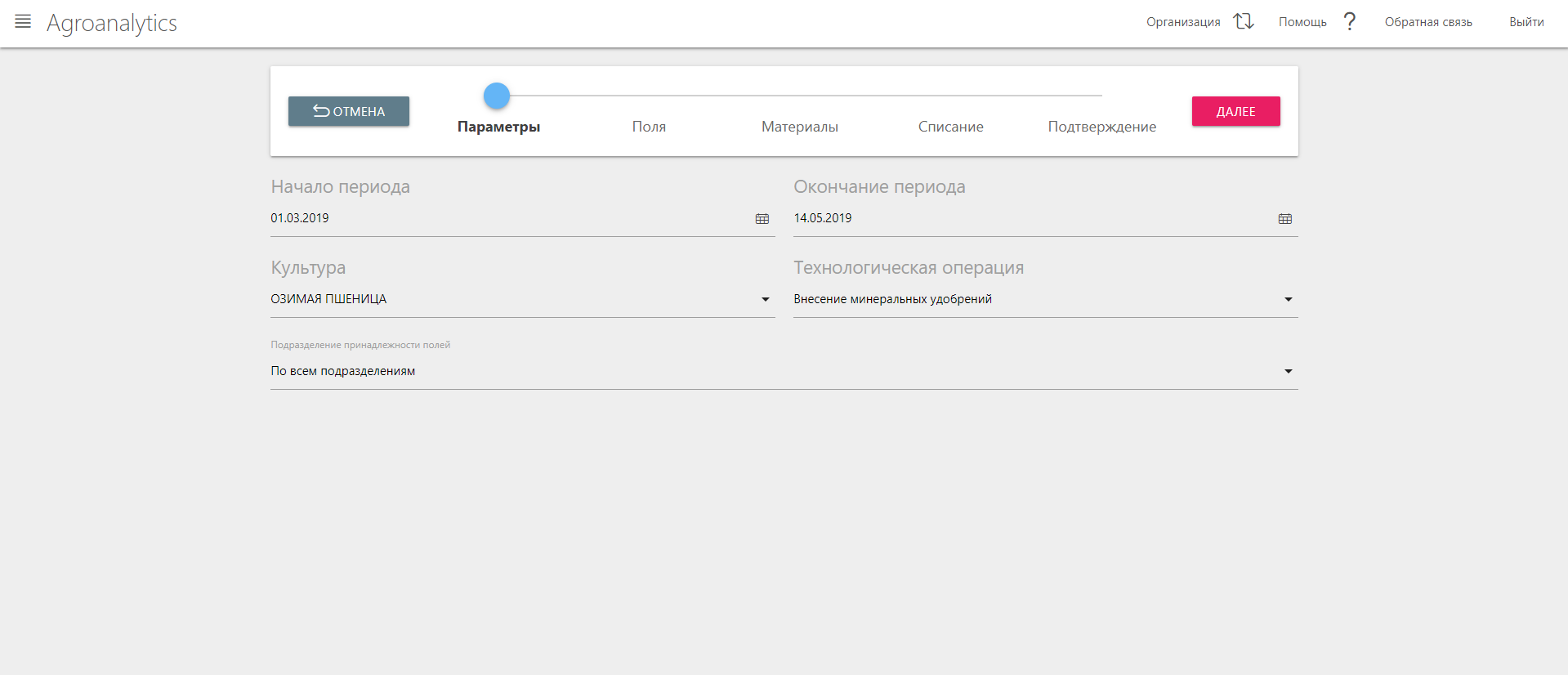The width and height of the screenshot is (1568, 675).
Task: Select the Параметры step label
Action: pyautogui.click(x=498, y=127)
